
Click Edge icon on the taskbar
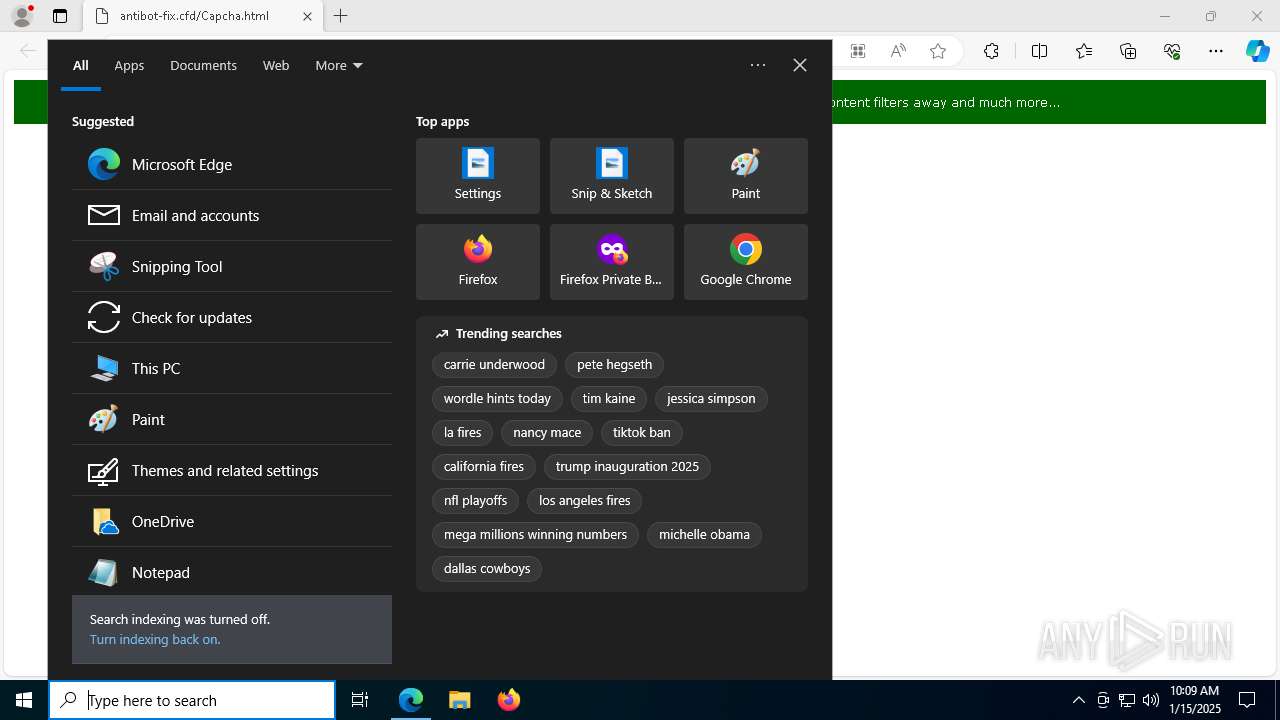pyautogui.click(x=411, y=700)
